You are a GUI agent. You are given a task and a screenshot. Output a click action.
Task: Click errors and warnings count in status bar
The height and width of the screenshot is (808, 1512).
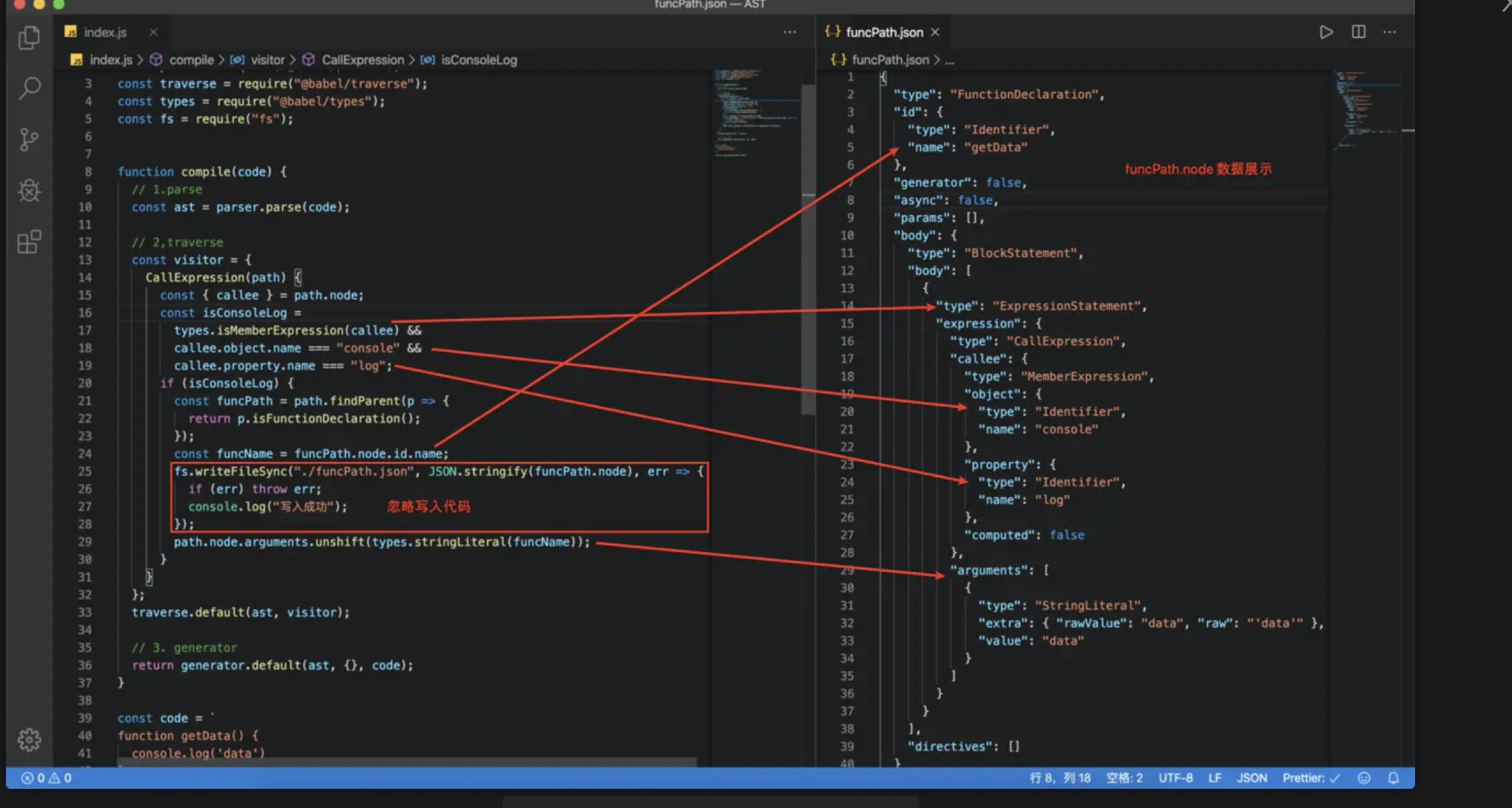47,778
